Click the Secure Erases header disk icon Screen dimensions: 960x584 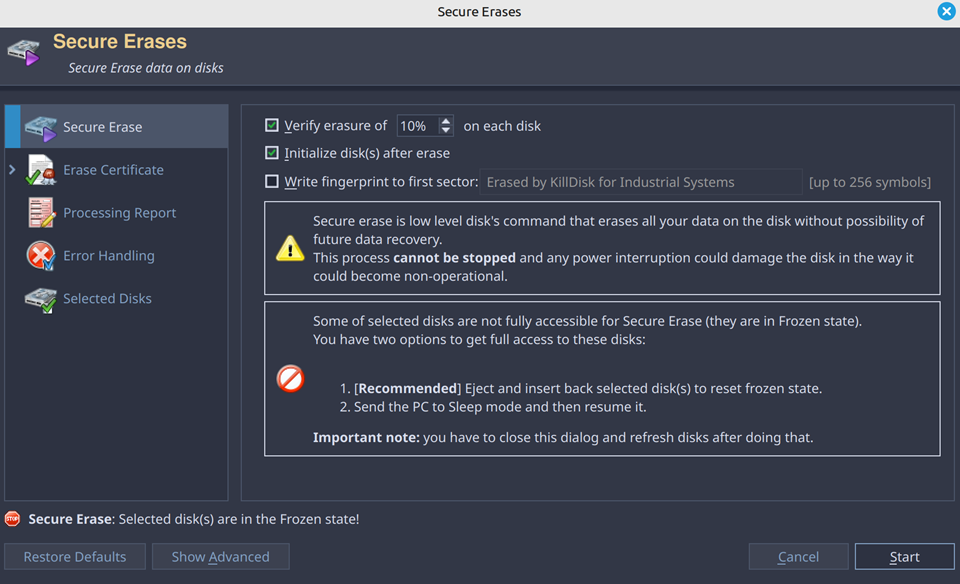point(23,52)
